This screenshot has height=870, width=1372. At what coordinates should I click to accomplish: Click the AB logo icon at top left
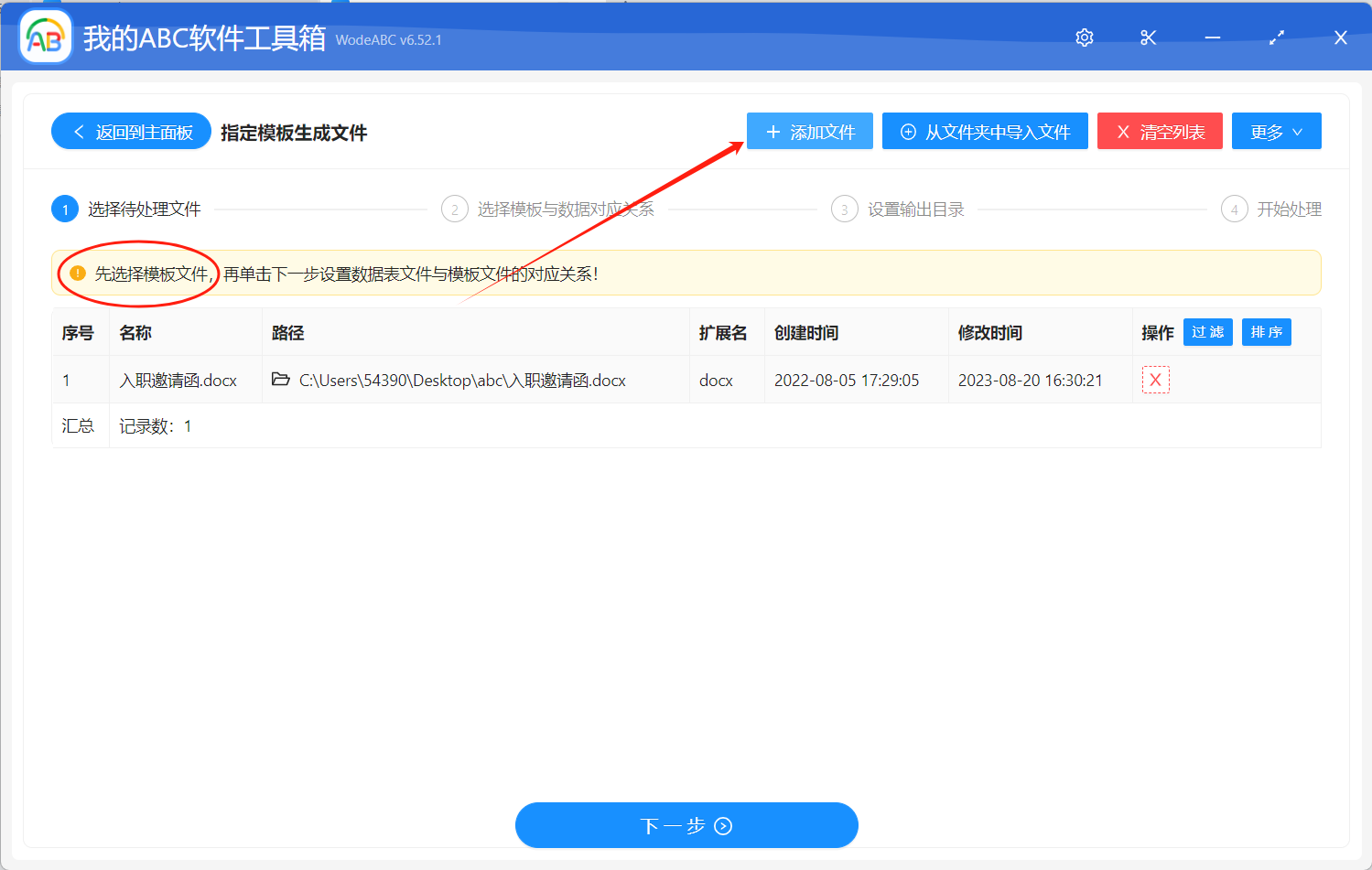(x=44, y=37)
